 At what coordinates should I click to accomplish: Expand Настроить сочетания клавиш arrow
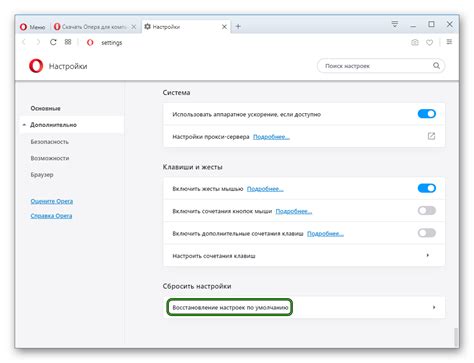point(428,255)
